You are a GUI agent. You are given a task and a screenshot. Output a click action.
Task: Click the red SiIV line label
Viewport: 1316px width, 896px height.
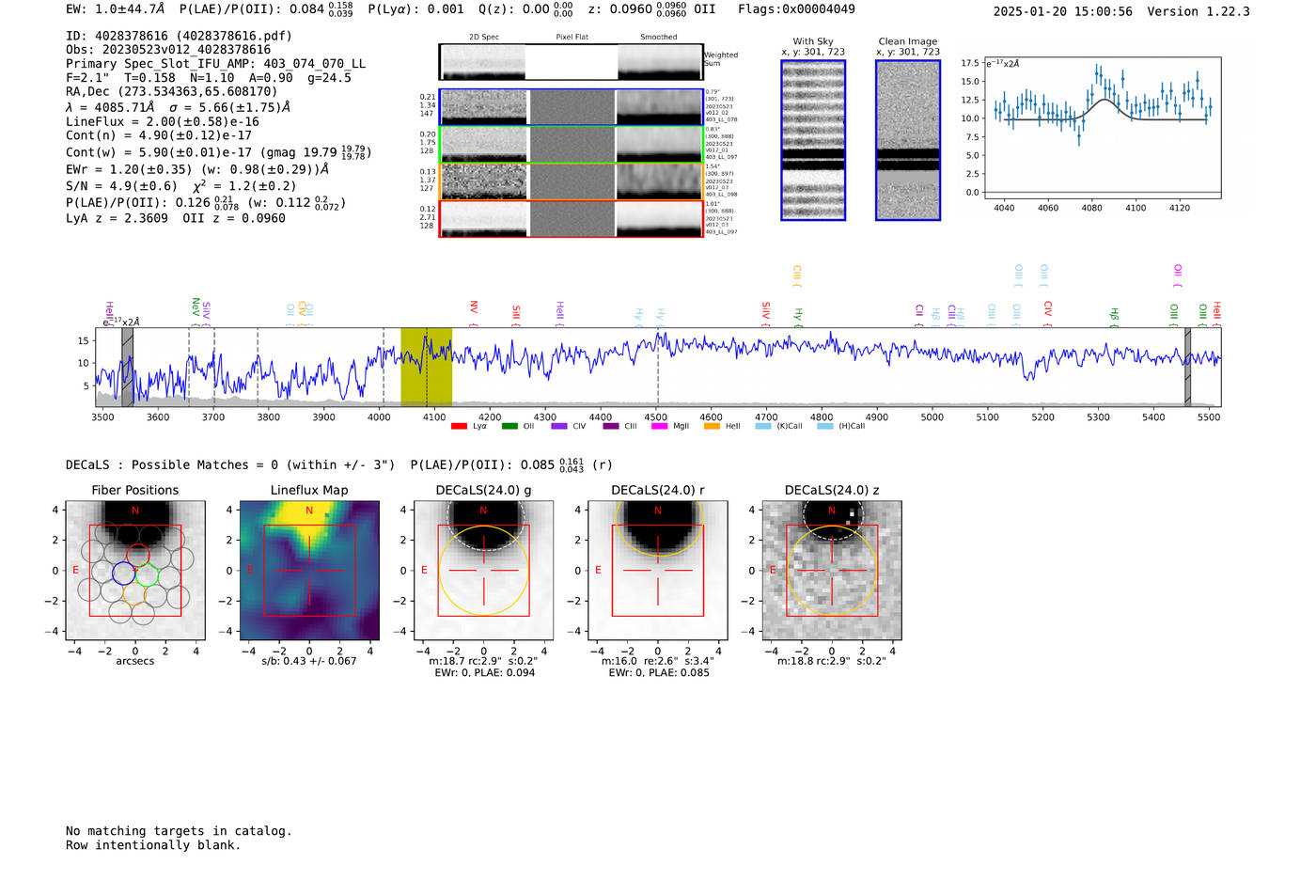coord(766,312)
